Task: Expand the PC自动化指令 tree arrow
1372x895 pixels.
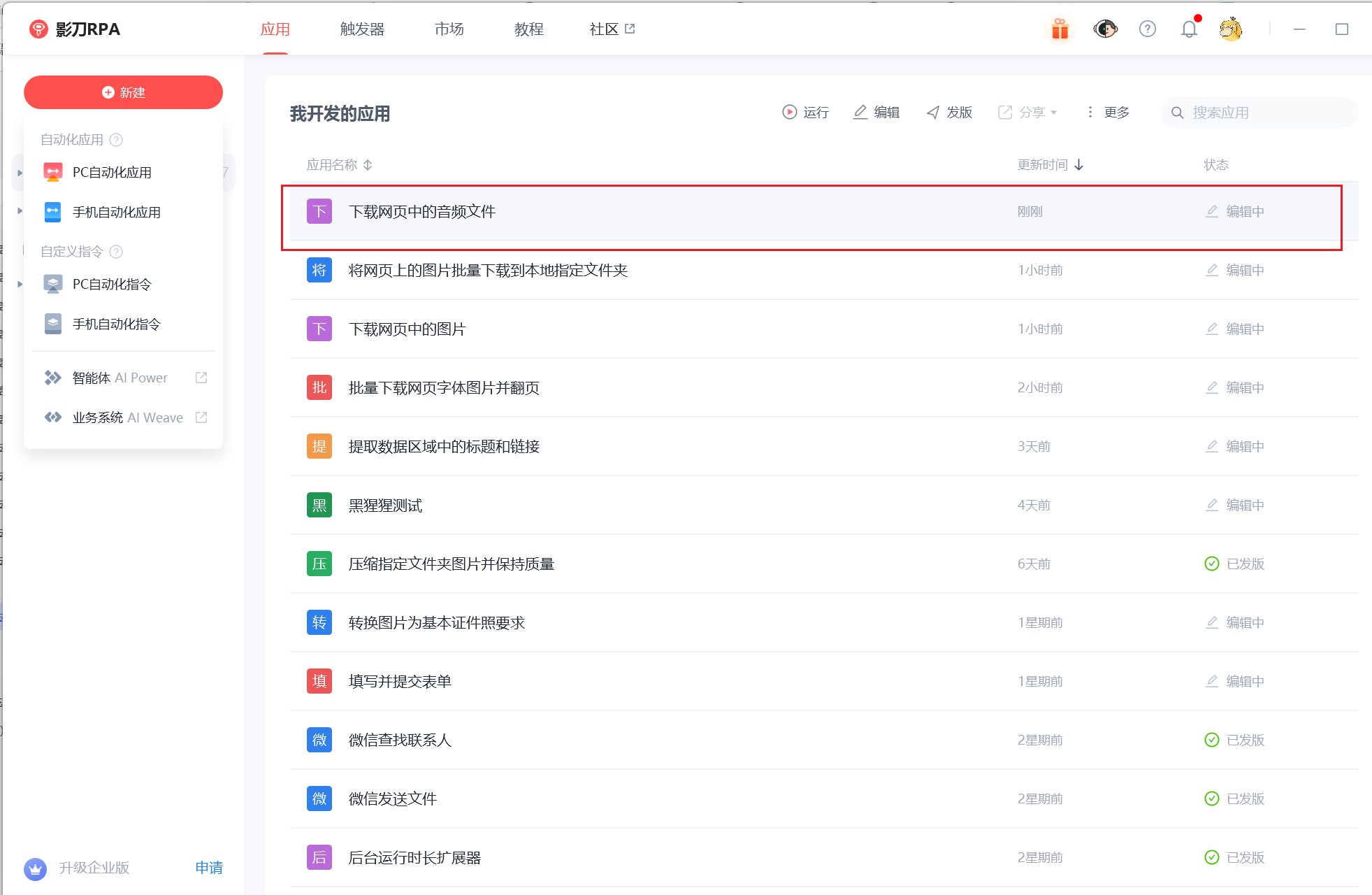Action: [x=20, y=284]
